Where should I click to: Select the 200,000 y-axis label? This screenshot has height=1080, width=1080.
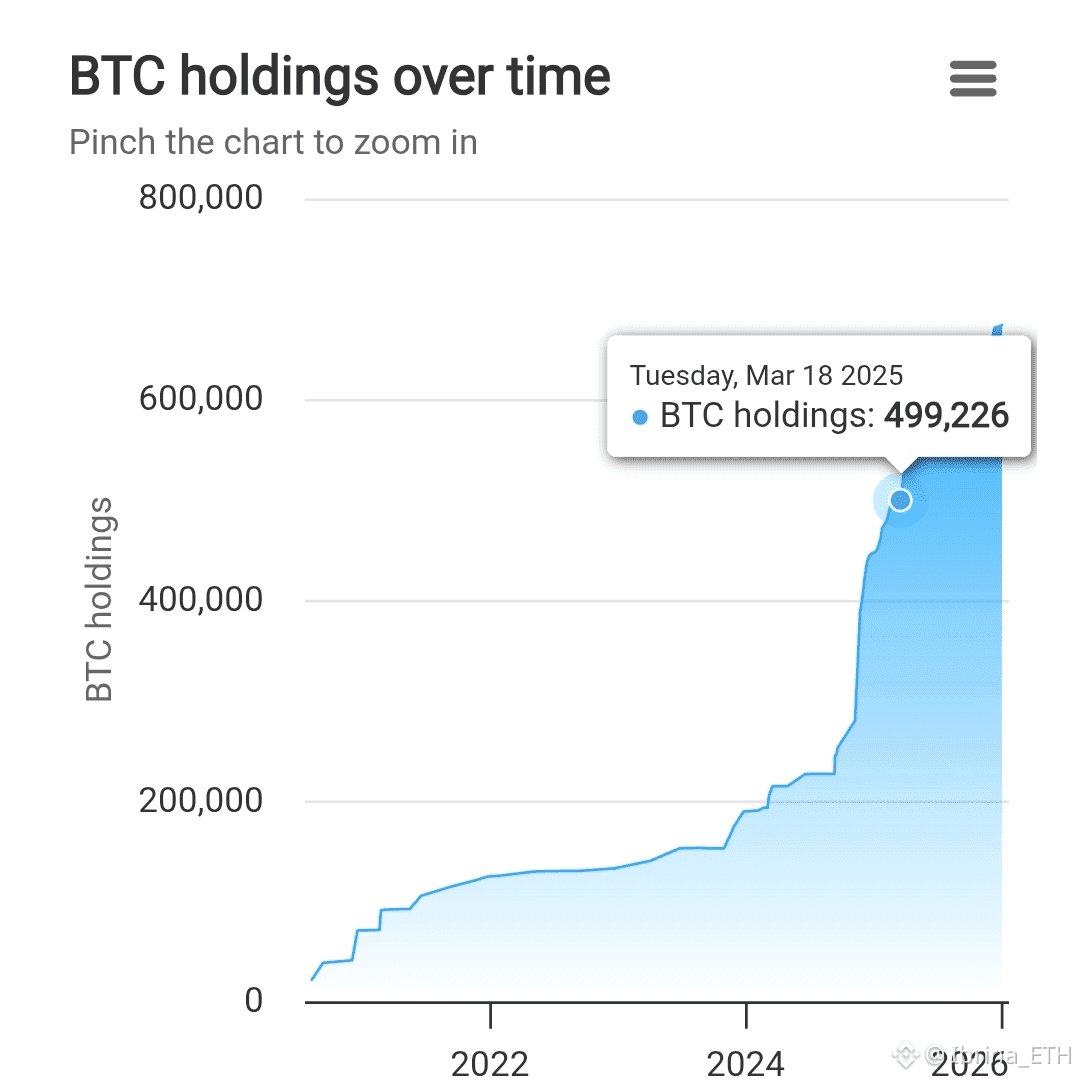point(201,800)
